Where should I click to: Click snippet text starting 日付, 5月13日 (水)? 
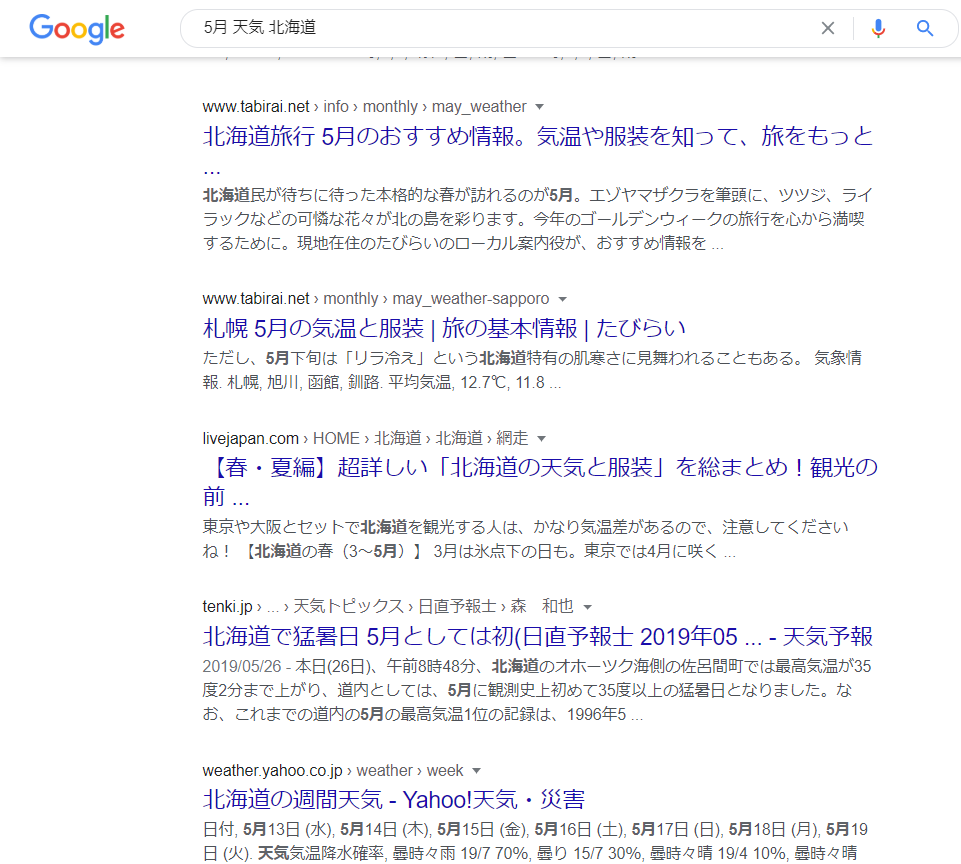pos(535,841)
